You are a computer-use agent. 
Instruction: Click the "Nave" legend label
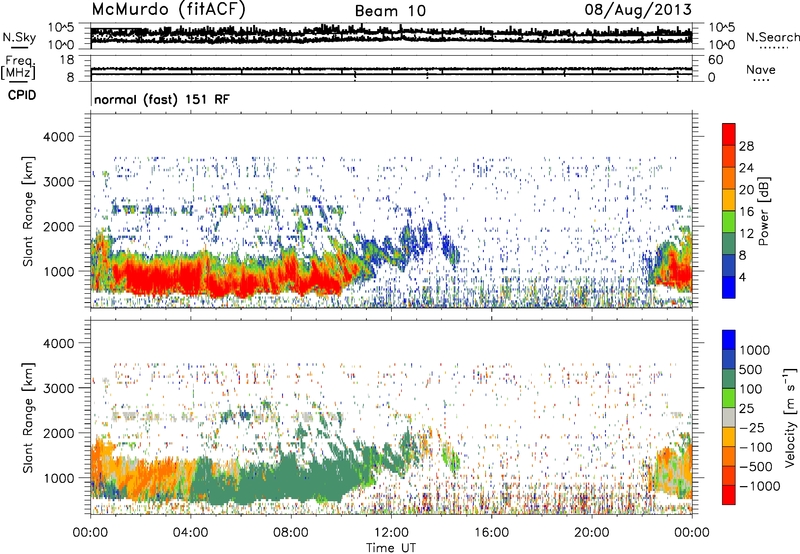[x=761, y=69]
